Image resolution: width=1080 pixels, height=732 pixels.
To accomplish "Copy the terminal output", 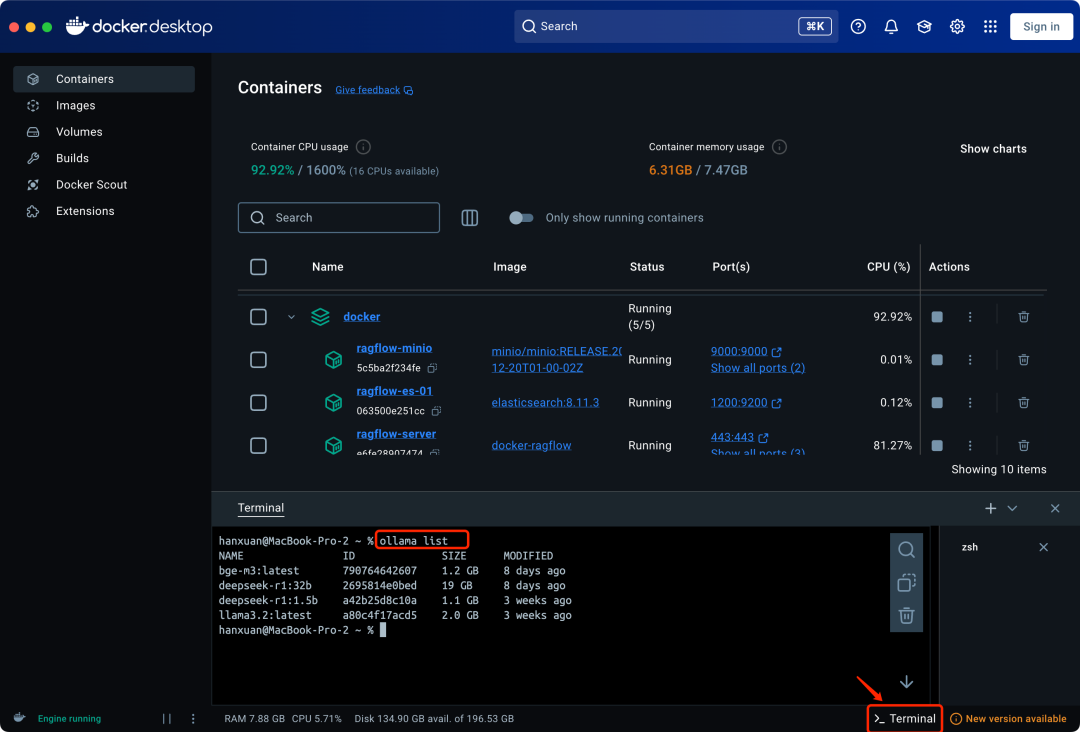I will 906,583.
